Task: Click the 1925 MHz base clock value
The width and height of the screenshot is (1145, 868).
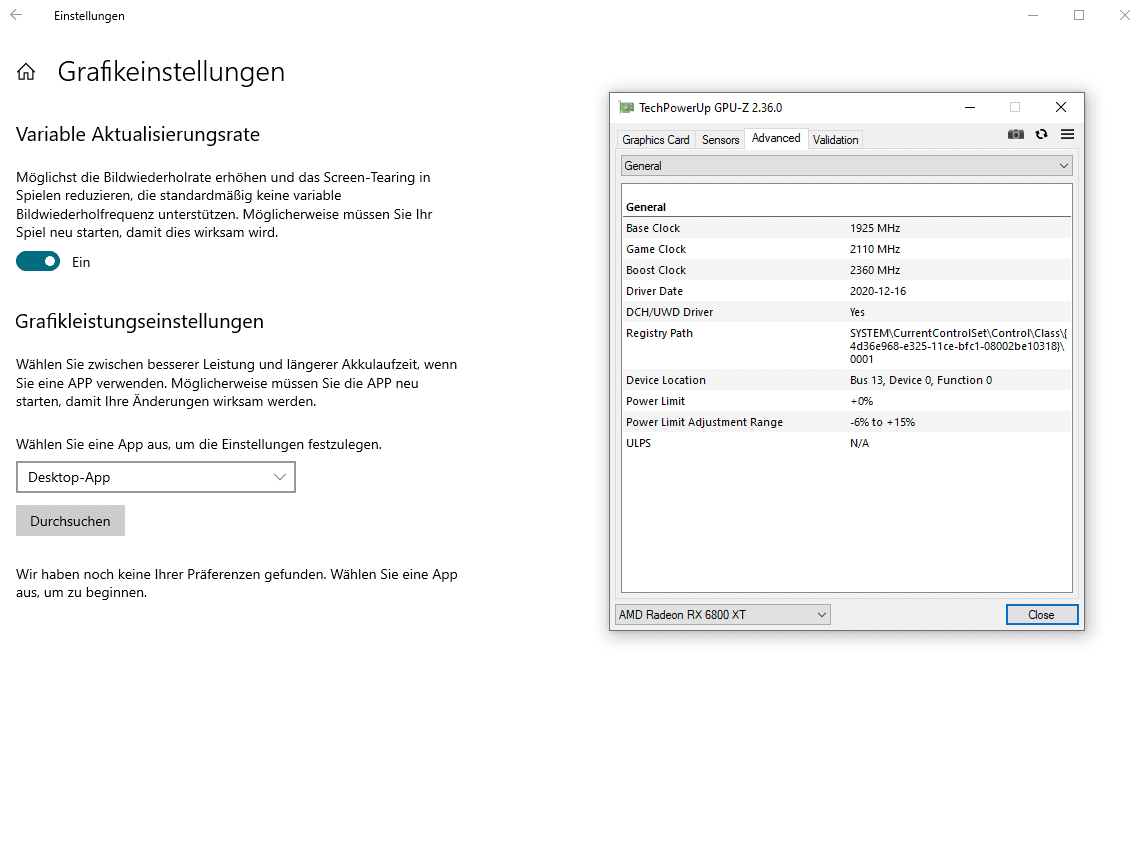Action: [x=875, y=228]
